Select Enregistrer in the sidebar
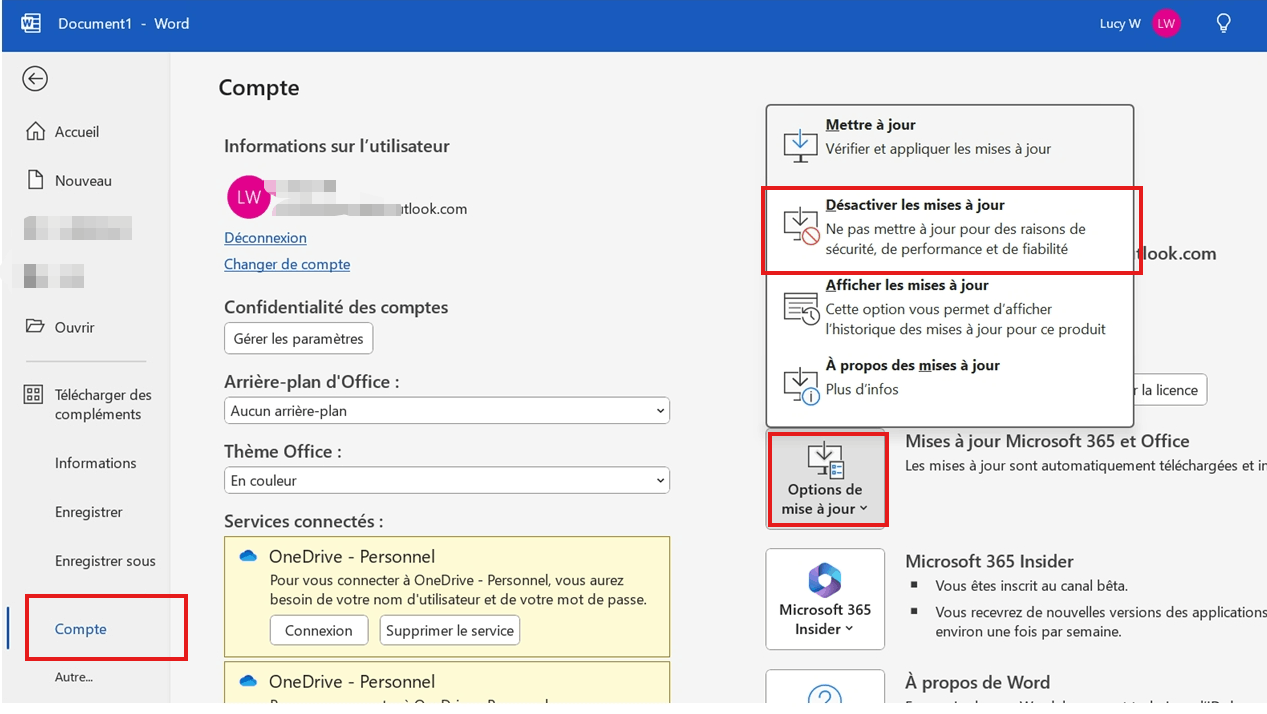Screen dimensions: 1267x714 88,512
